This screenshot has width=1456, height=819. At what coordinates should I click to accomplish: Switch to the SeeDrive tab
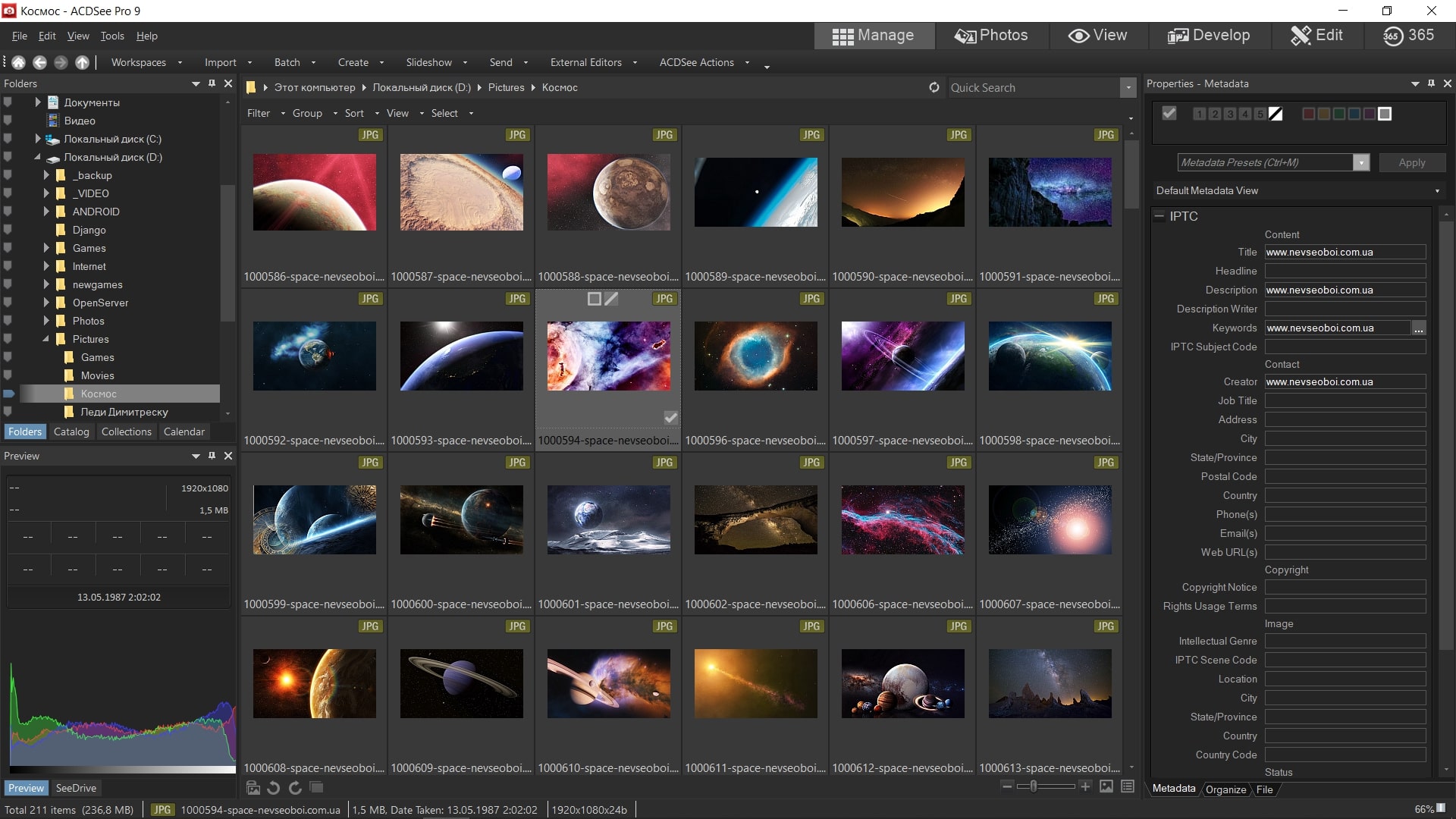click(76, 788)
